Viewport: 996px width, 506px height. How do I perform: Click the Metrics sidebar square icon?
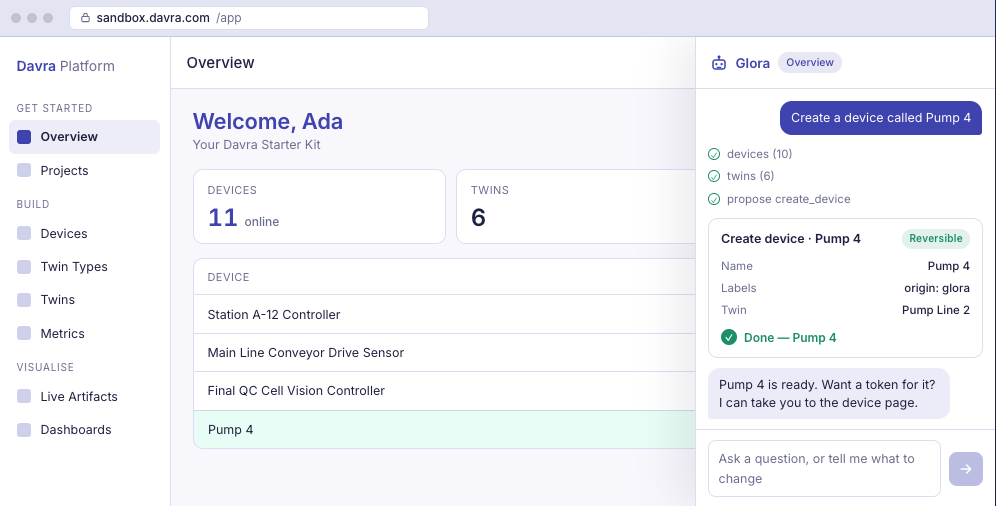click(x=24, y=333)
